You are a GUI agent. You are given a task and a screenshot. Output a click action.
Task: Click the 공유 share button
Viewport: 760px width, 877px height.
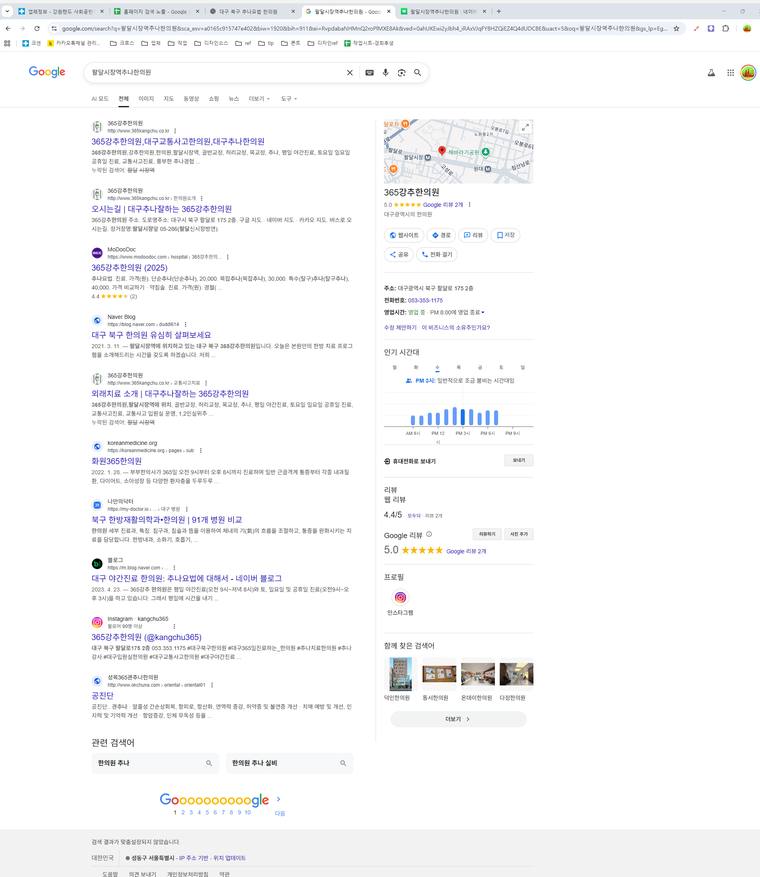pyautogui.click(x=399, y=254)
